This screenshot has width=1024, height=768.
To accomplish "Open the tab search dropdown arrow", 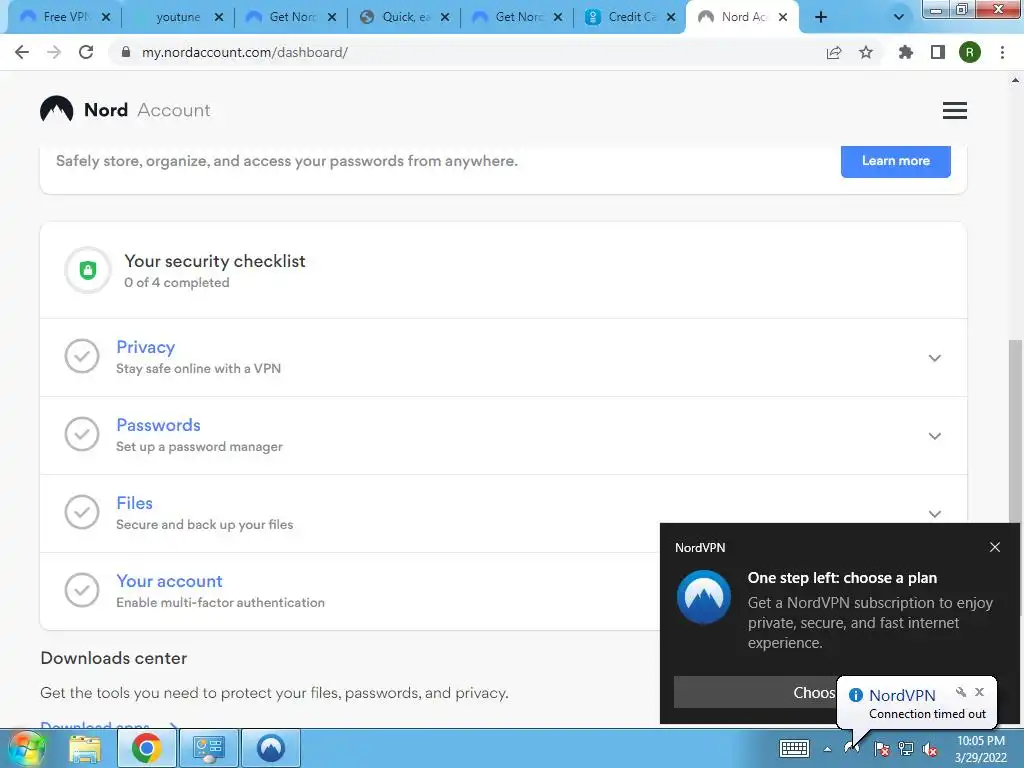I will [899, 18].
